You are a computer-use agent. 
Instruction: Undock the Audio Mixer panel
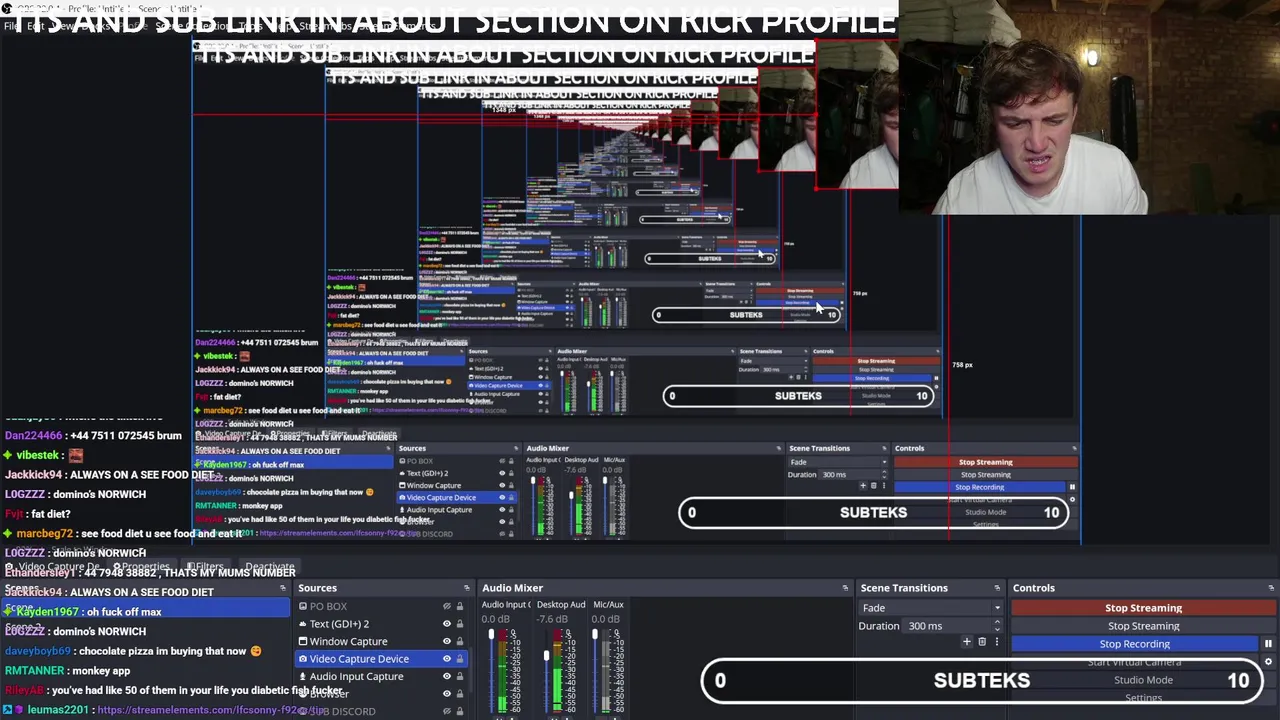click(x=845, y=588)
